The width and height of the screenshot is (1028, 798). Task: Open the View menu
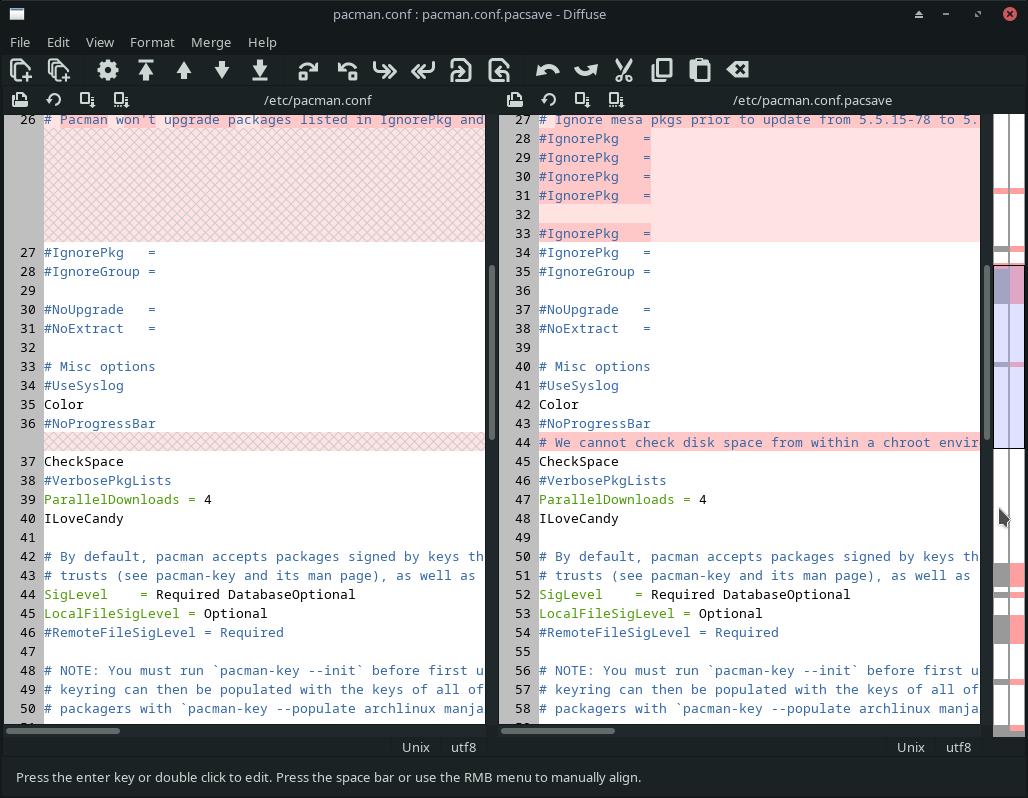click(100, 43)
